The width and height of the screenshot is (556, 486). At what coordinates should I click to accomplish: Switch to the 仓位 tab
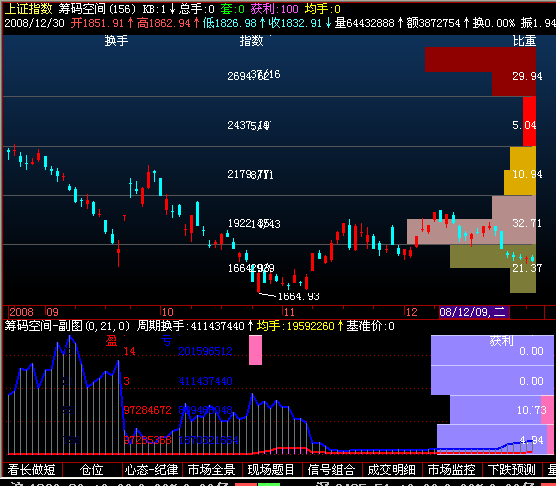[x=92, y=470]
